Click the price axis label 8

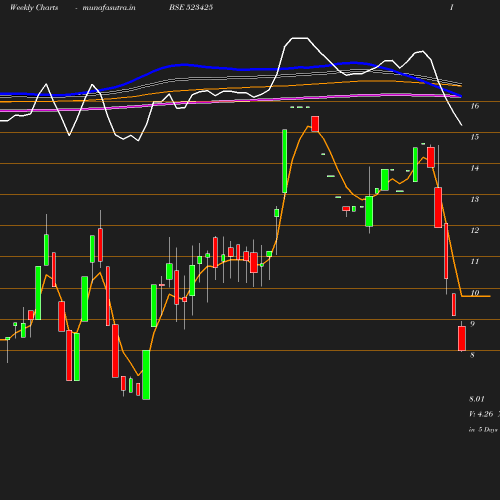[472, 355]
